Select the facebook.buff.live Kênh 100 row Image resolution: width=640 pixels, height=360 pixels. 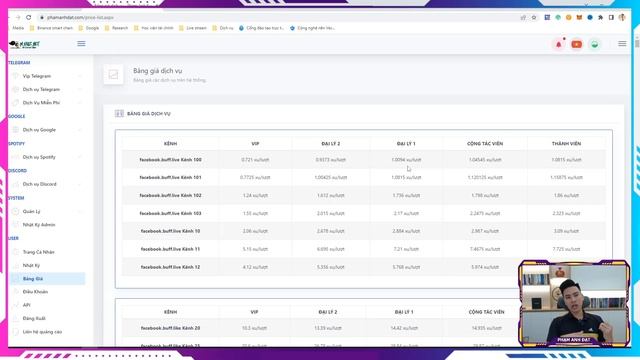pyautogui.click(x=364, y=160)
